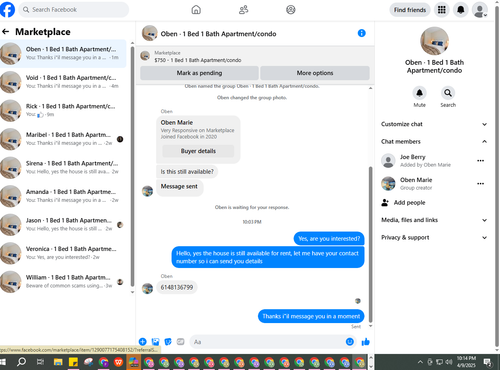Open more actions plus icon in composer
500x370 pixels.
142,342
